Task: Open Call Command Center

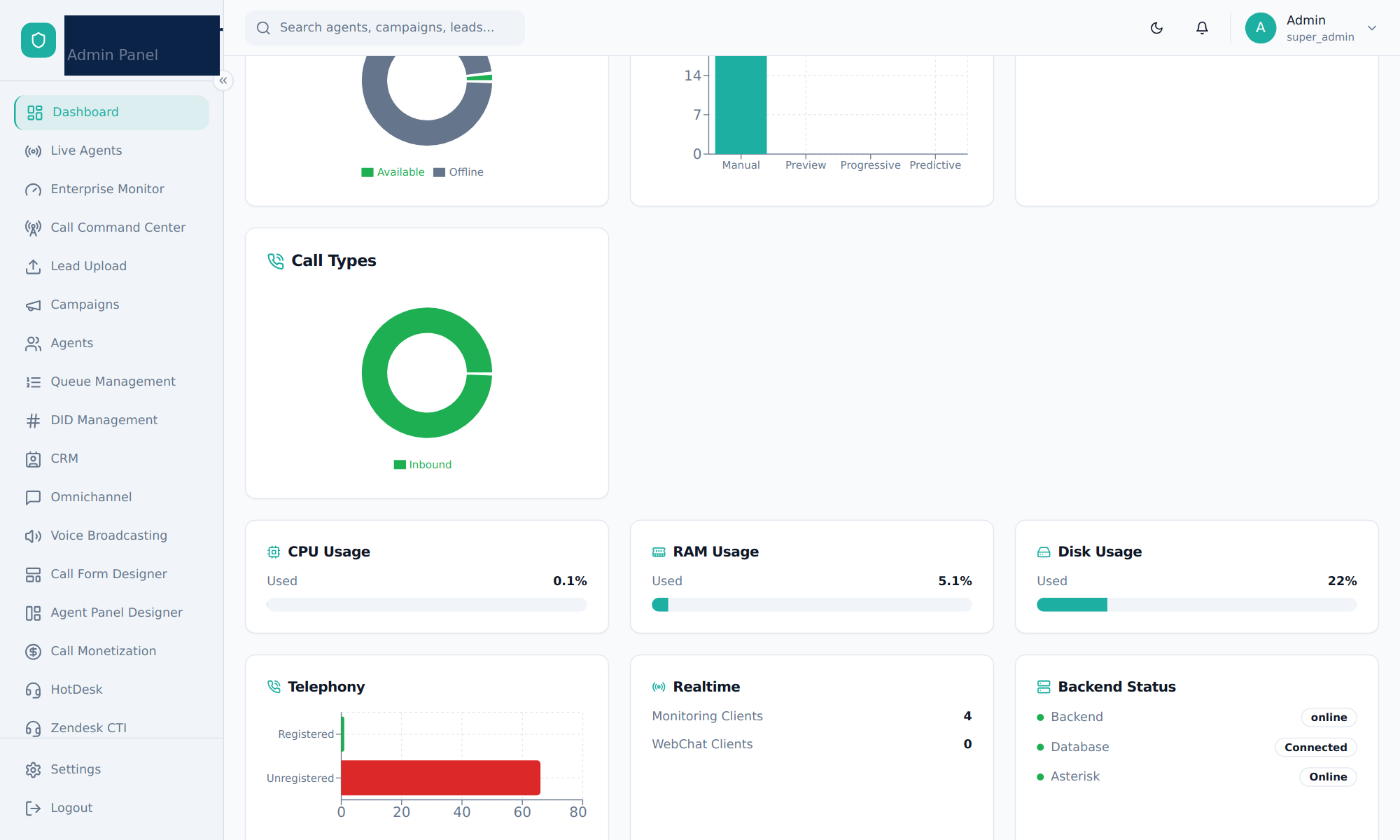Action: coord(111,227)
